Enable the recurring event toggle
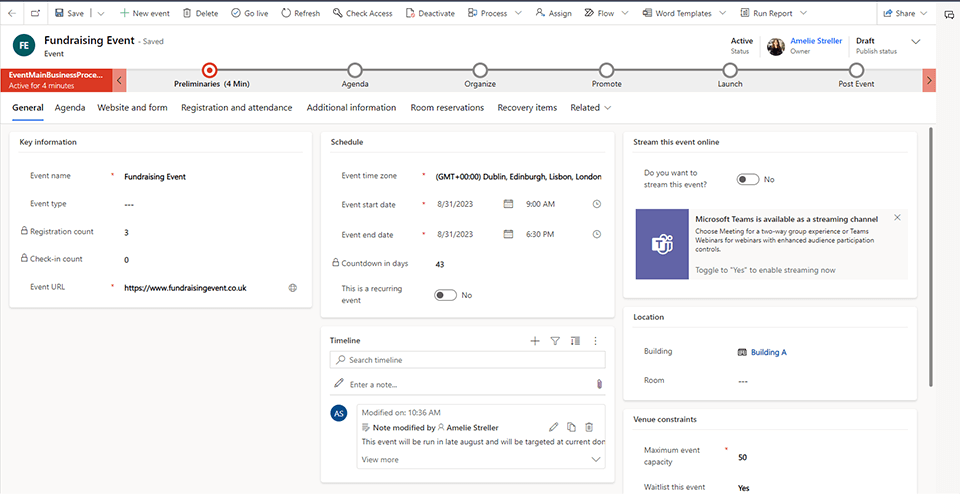Screen dimensions: 960x494 pyautogui.click(x=445, y=295)
